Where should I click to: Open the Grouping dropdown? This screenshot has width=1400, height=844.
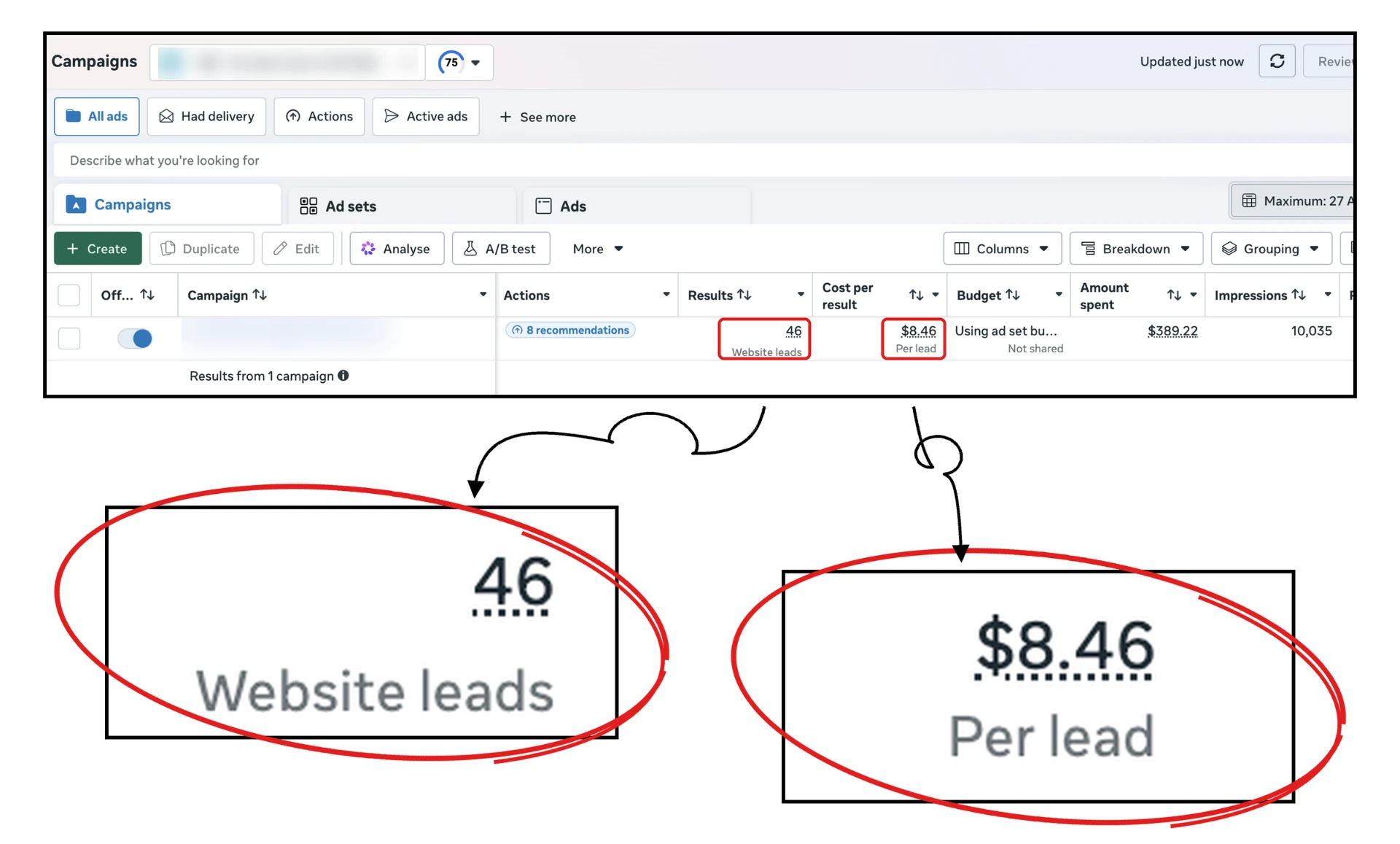[x=1271, y=249]
